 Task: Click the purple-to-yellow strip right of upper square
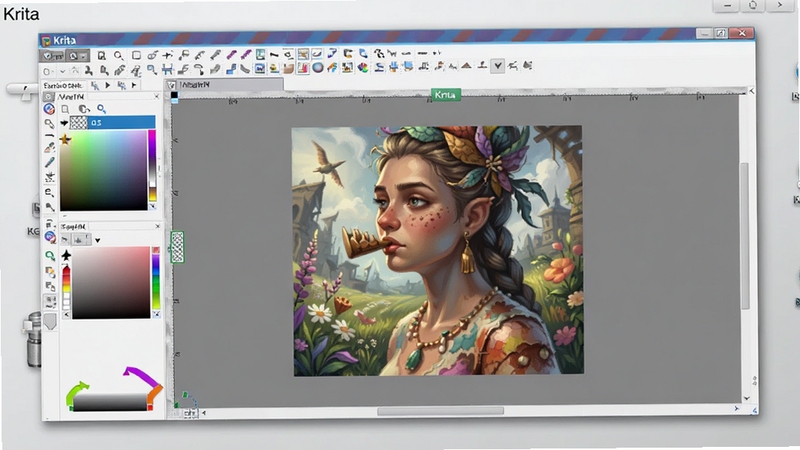tap(152, 166)
